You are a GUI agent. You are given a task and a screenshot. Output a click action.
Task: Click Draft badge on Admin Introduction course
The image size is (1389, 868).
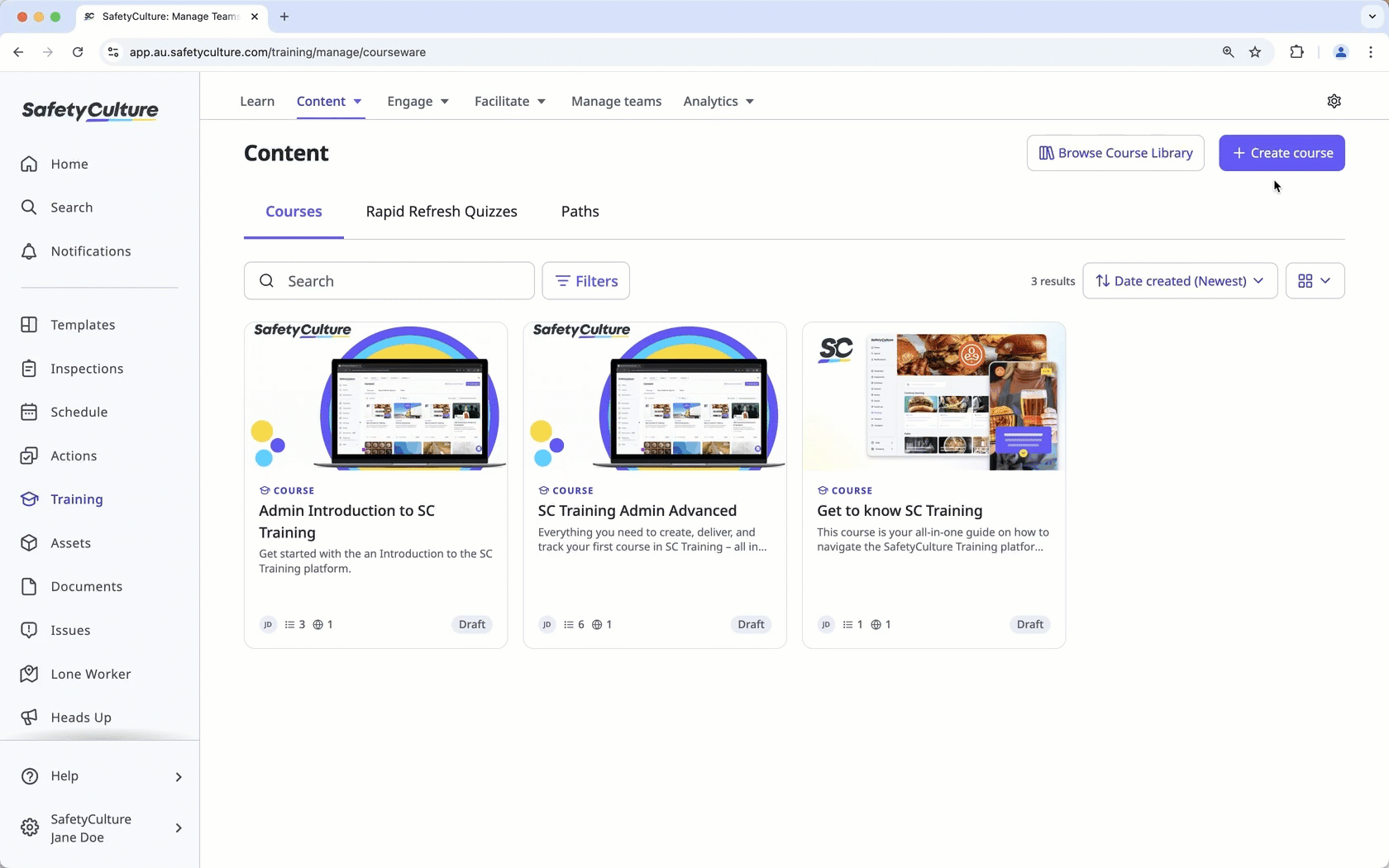point(472,625)
